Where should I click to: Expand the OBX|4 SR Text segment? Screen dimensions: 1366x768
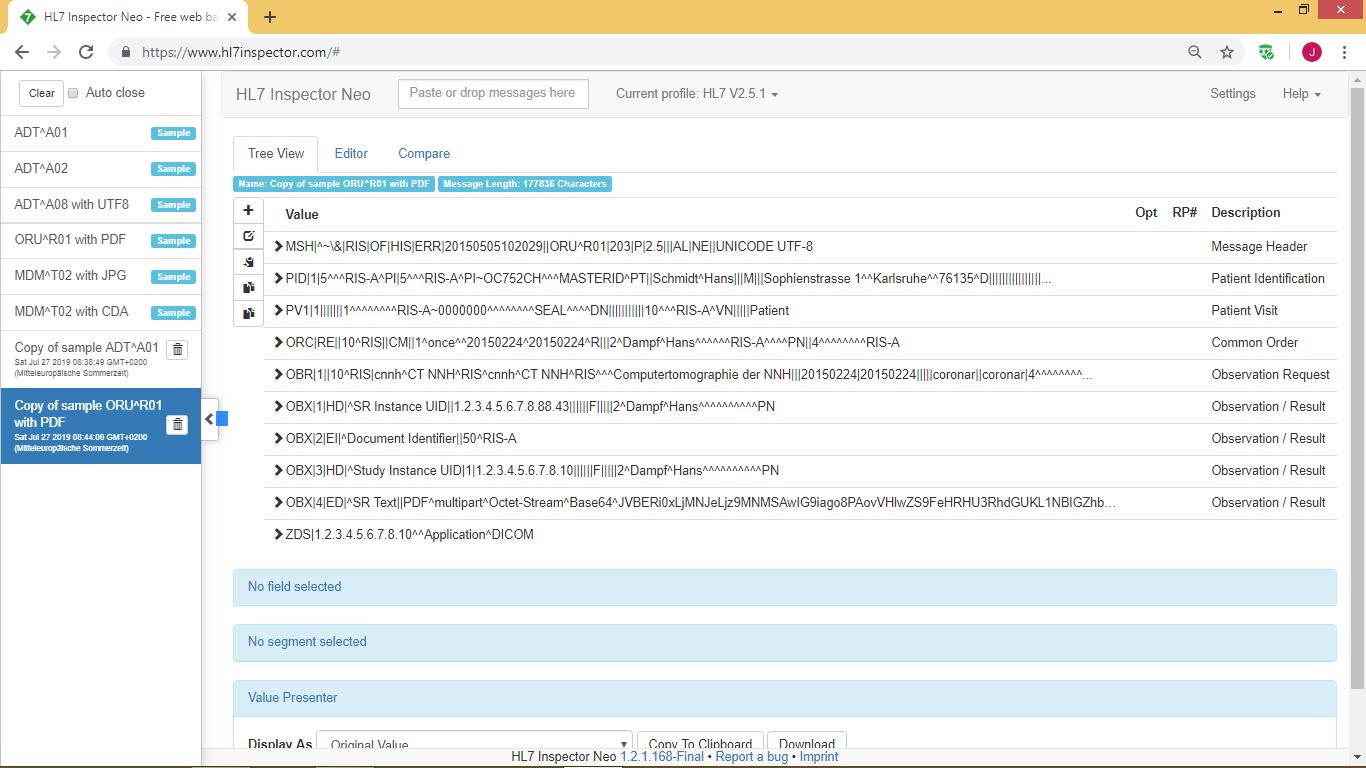(x=279, y=503)
